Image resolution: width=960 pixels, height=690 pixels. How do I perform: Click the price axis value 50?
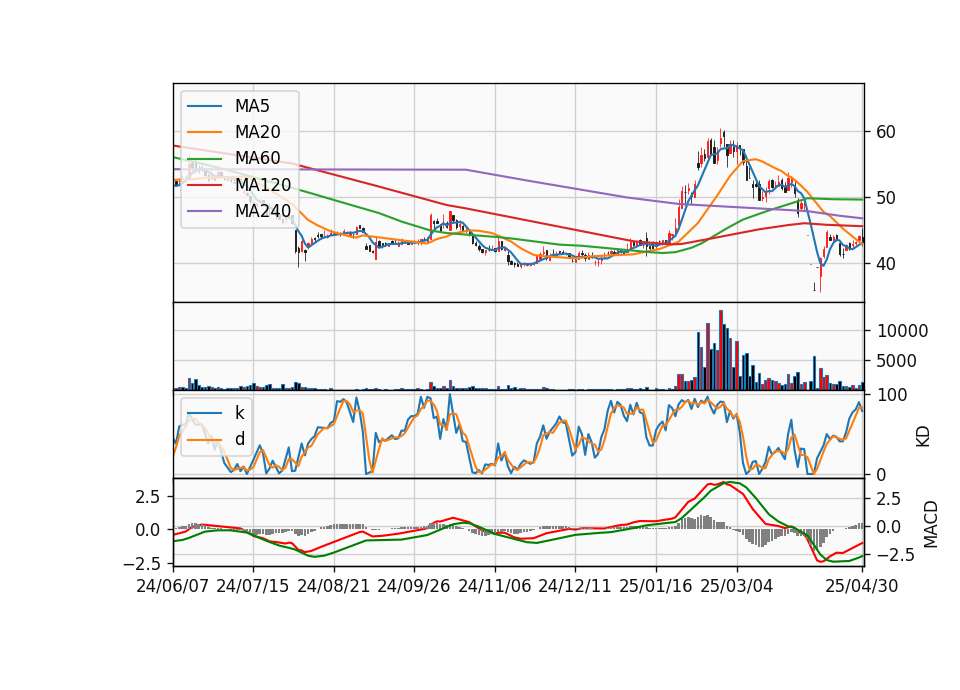coord(885,198)
